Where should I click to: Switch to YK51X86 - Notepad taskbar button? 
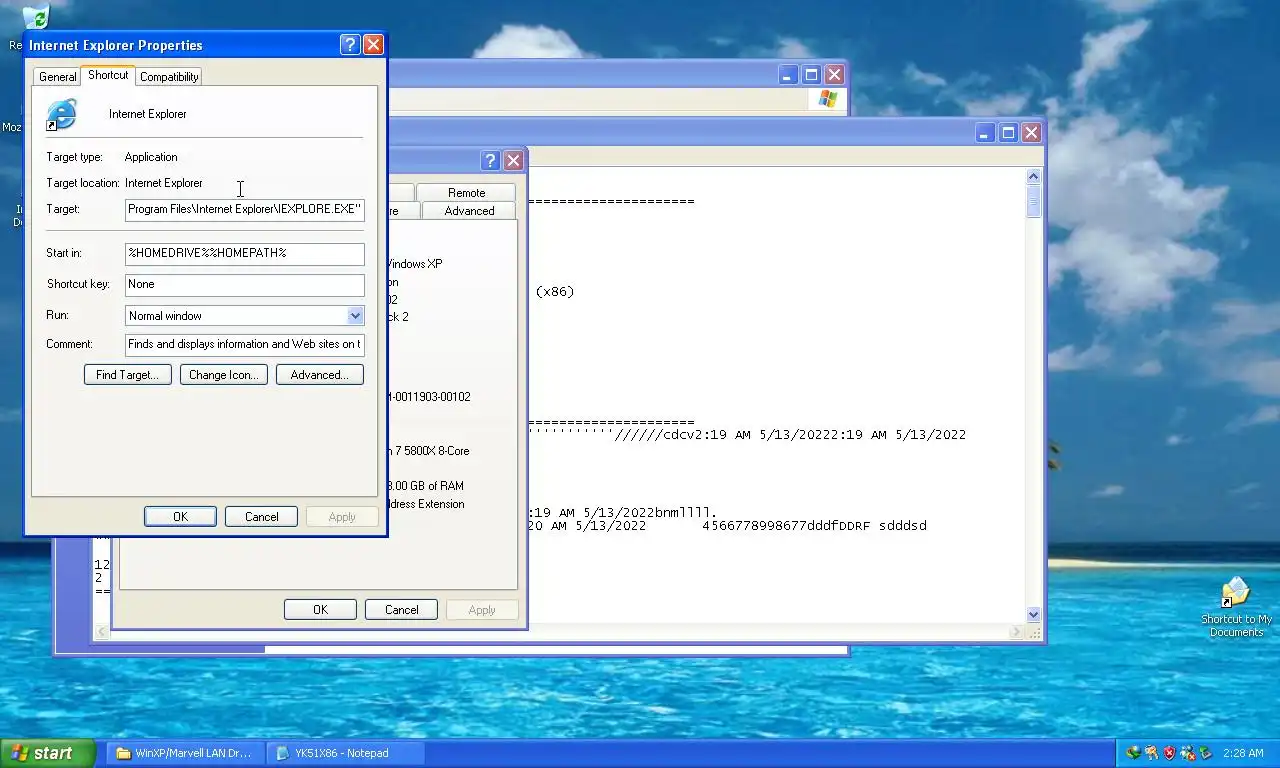[x=346, y=753]
